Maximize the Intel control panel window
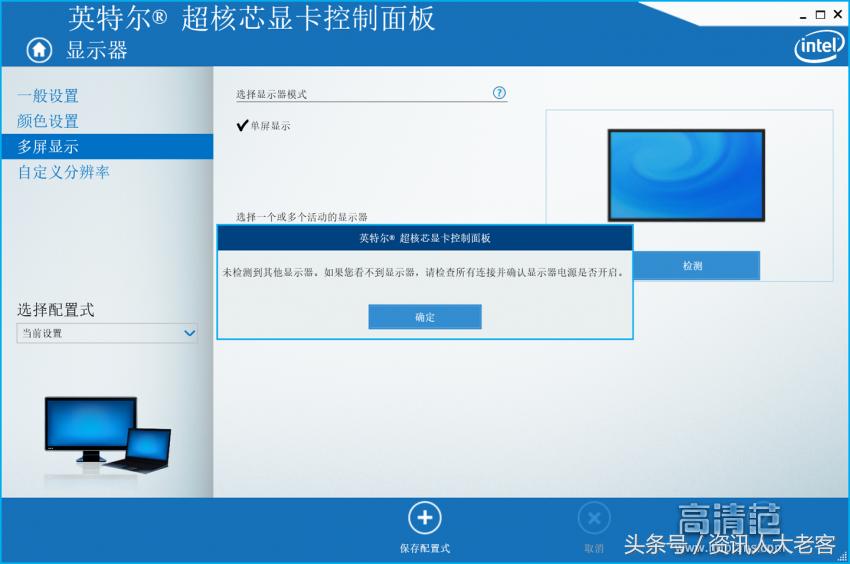Screen dimensions: 850x564 [820, 15]
